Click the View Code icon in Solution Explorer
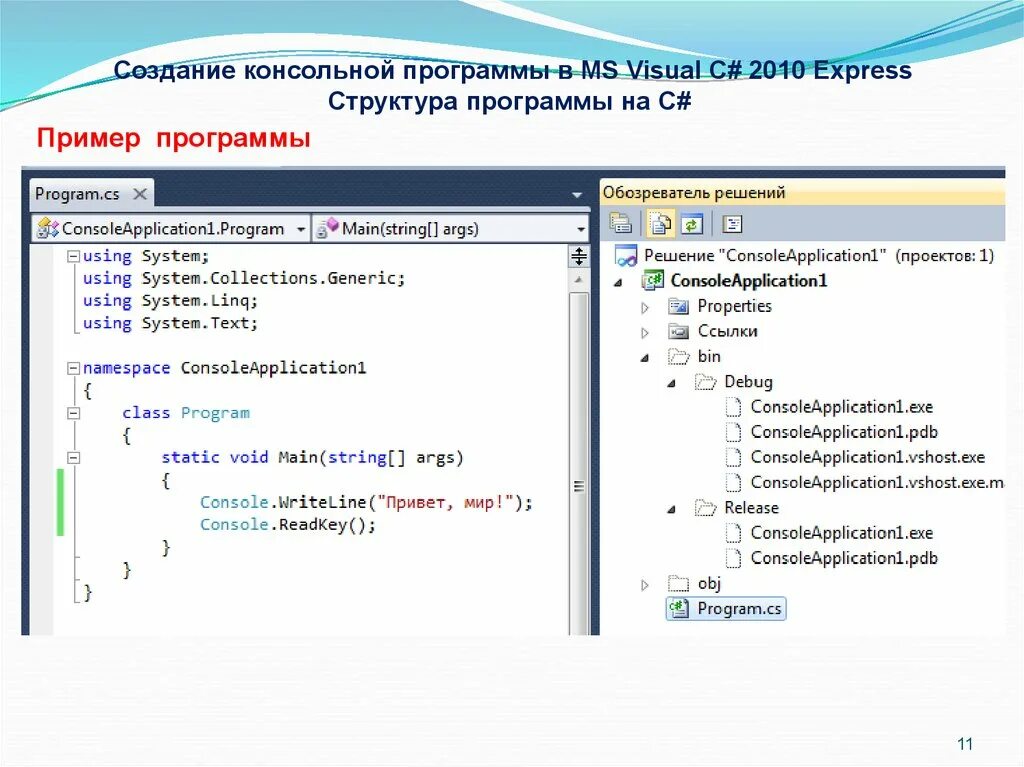Image resolution: width=1024 pixels, height=767 pixels. tap(733, 224)
